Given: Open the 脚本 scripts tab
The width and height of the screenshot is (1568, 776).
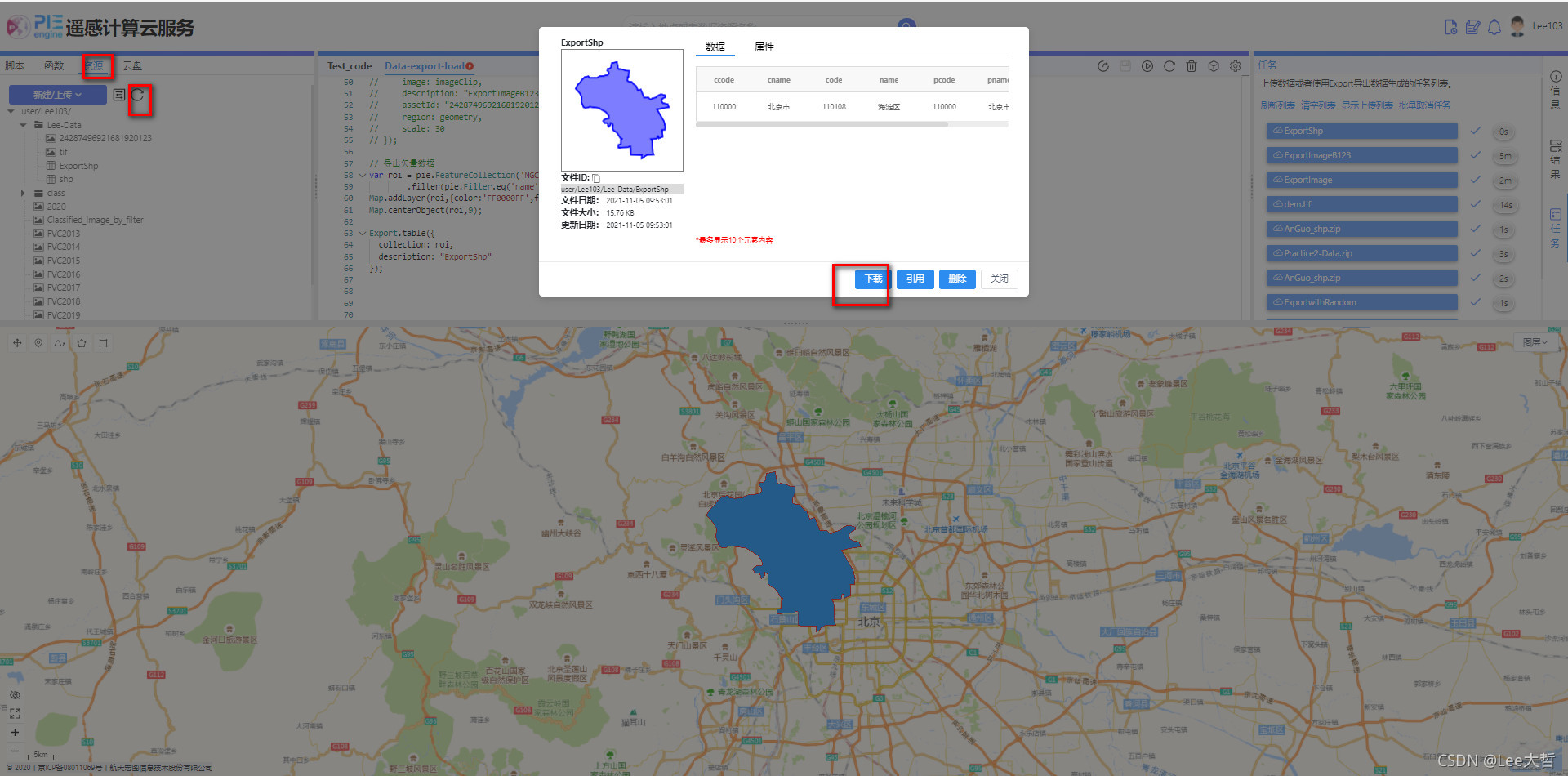Looking at the screenshot, I should click(x=15, y=65).
